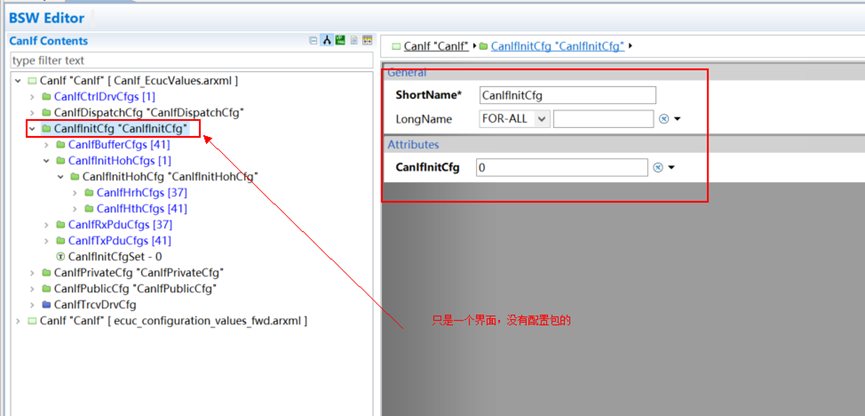The width and height of the screenshot is (865, 416).
Task: Open the dropdown arrow beside CanIfInitCfg value
Action: coord(672,167)
